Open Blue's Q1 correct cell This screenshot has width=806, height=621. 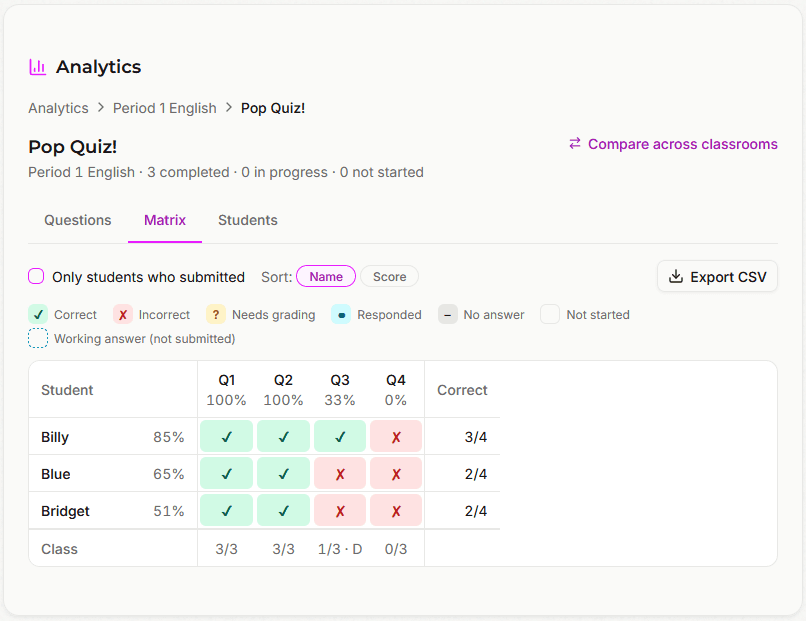tap(226, 473)
